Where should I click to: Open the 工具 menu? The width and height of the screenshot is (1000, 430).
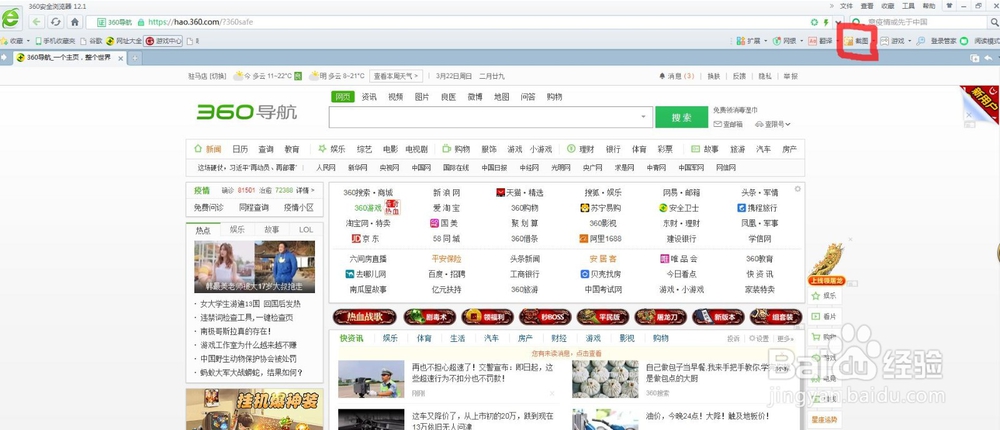908,6
